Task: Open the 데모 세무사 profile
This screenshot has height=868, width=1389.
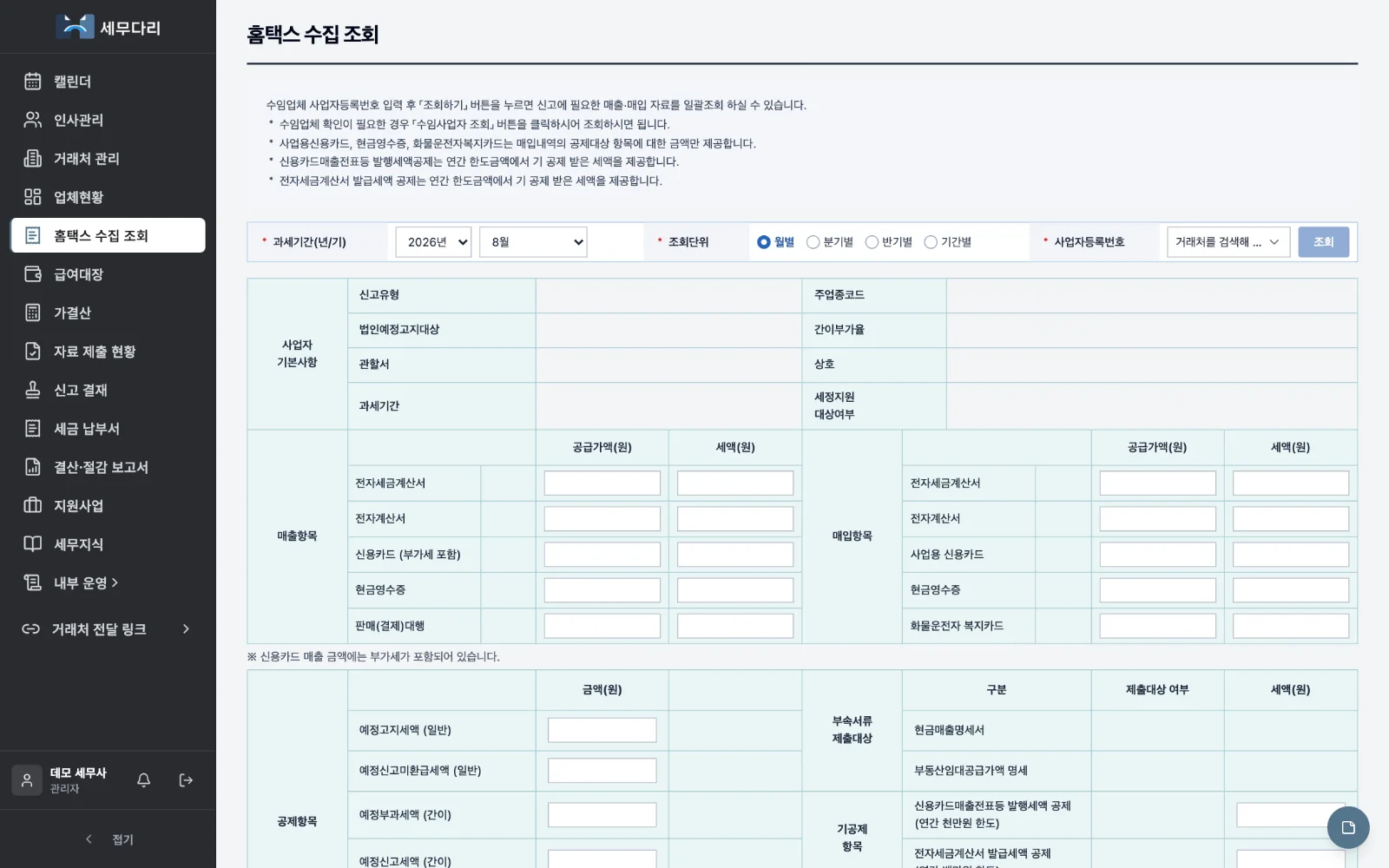Action: (61, 780)
